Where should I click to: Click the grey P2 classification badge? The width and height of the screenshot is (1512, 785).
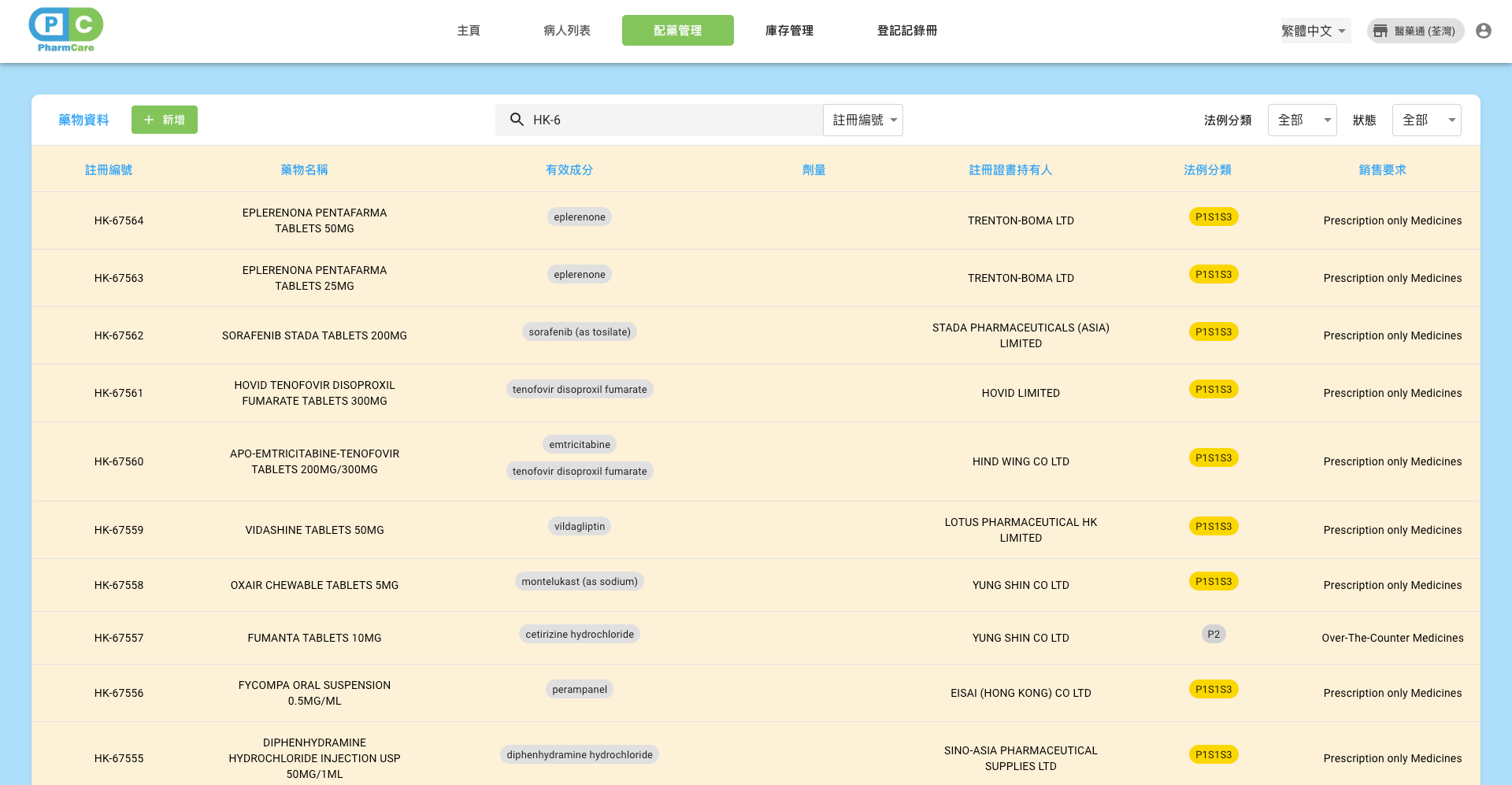tap(1214, 635)
